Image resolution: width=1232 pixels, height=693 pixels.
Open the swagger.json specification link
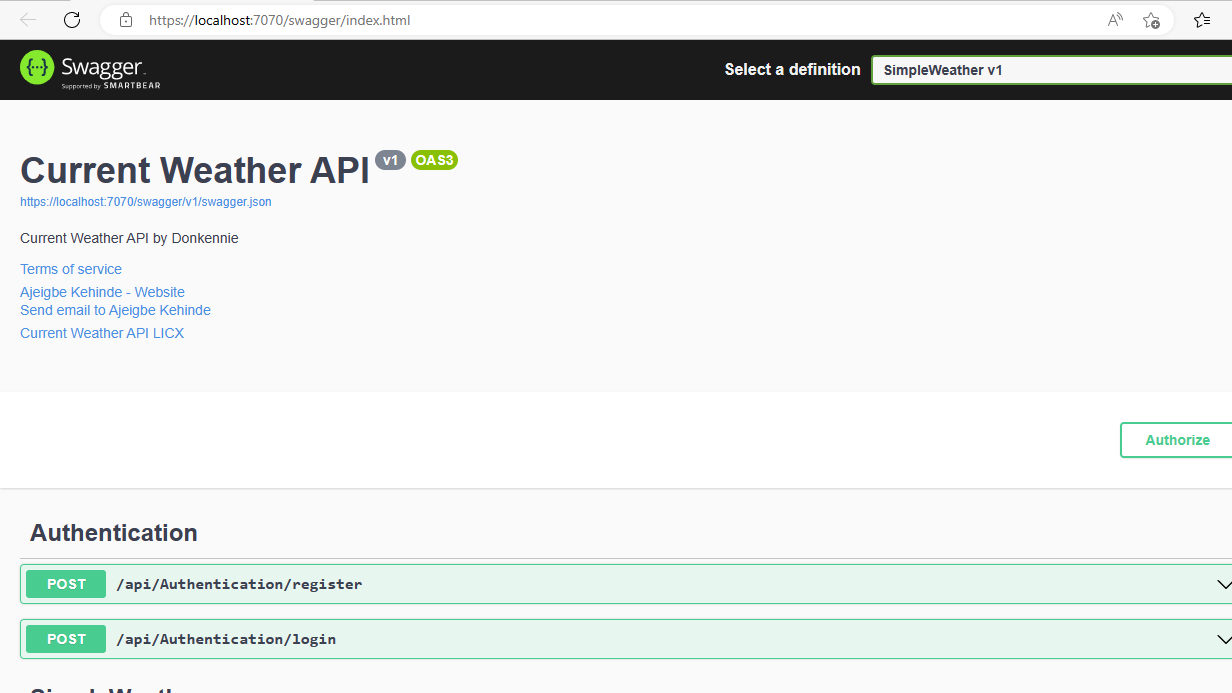pos(145,201)
